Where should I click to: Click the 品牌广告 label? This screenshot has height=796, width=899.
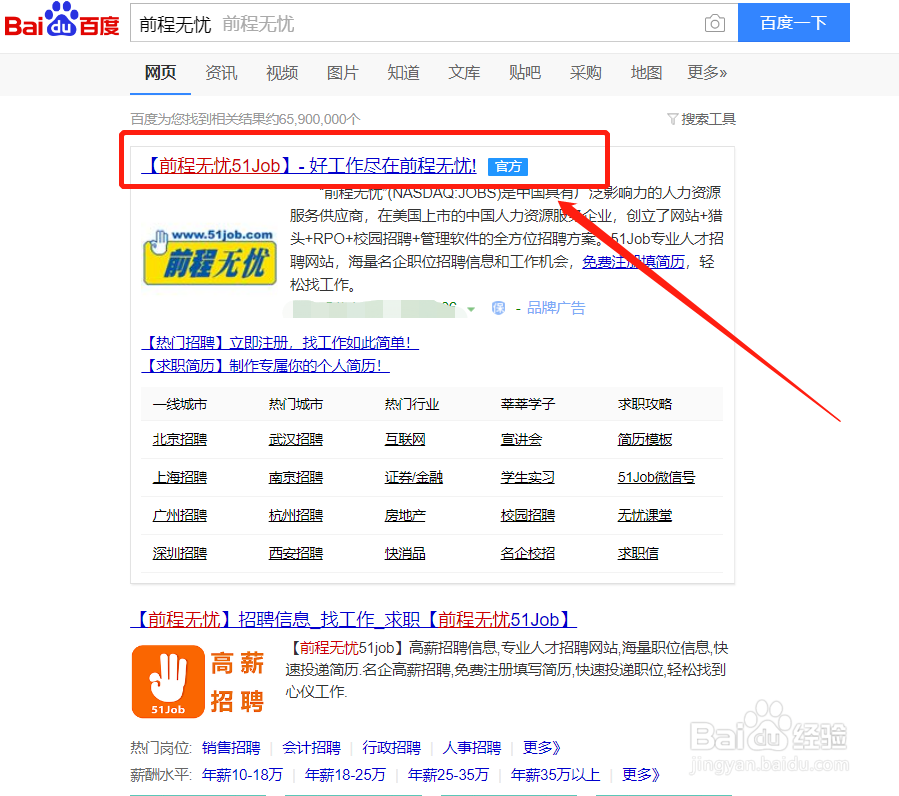click(x=556, y=308)
